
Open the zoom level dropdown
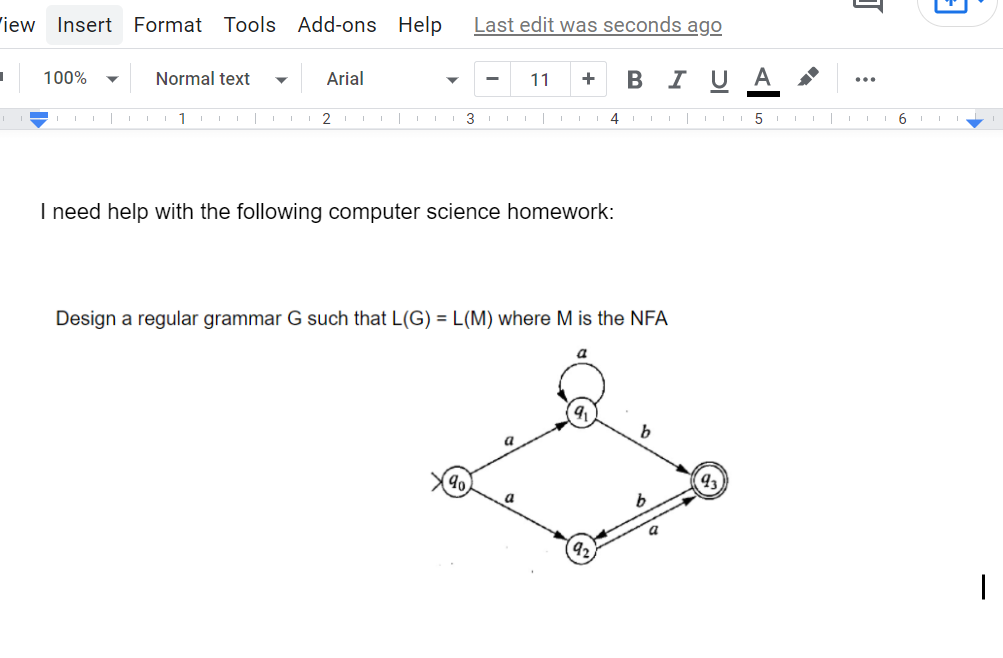tap(77, 78)
